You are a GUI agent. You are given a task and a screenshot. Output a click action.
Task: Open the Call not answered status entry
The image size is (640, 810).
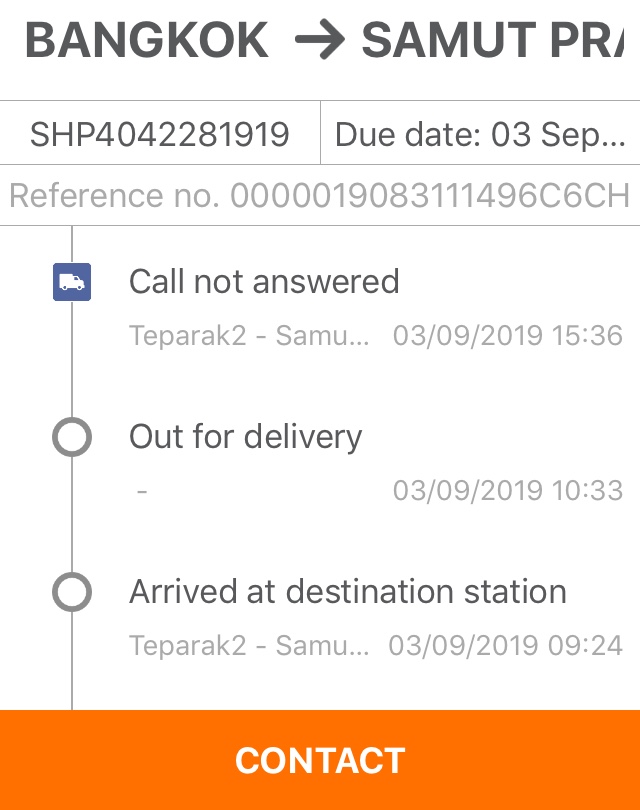[x=264, y=282]
